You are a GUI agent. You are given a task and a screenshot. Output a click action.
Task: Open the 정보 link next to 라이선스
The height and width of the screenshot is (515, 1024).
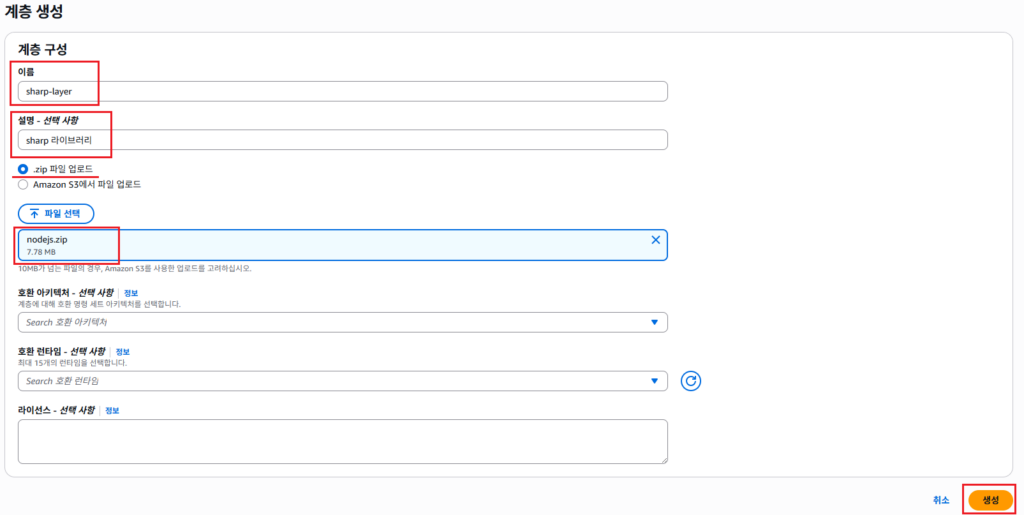tap(112, 411)
